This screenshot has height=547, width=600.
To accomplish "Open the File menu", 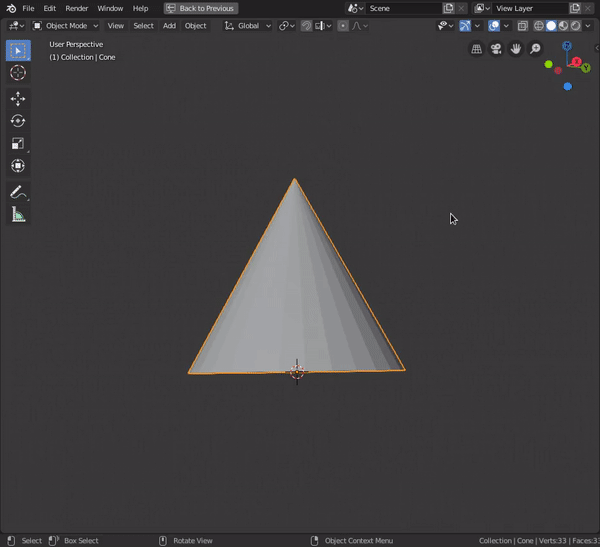I will click(28, 8).
